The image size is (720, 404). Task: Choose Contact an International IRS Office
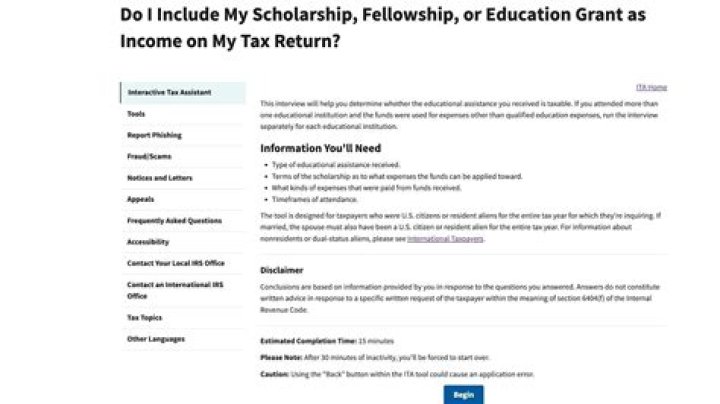[x=175, y=290]
